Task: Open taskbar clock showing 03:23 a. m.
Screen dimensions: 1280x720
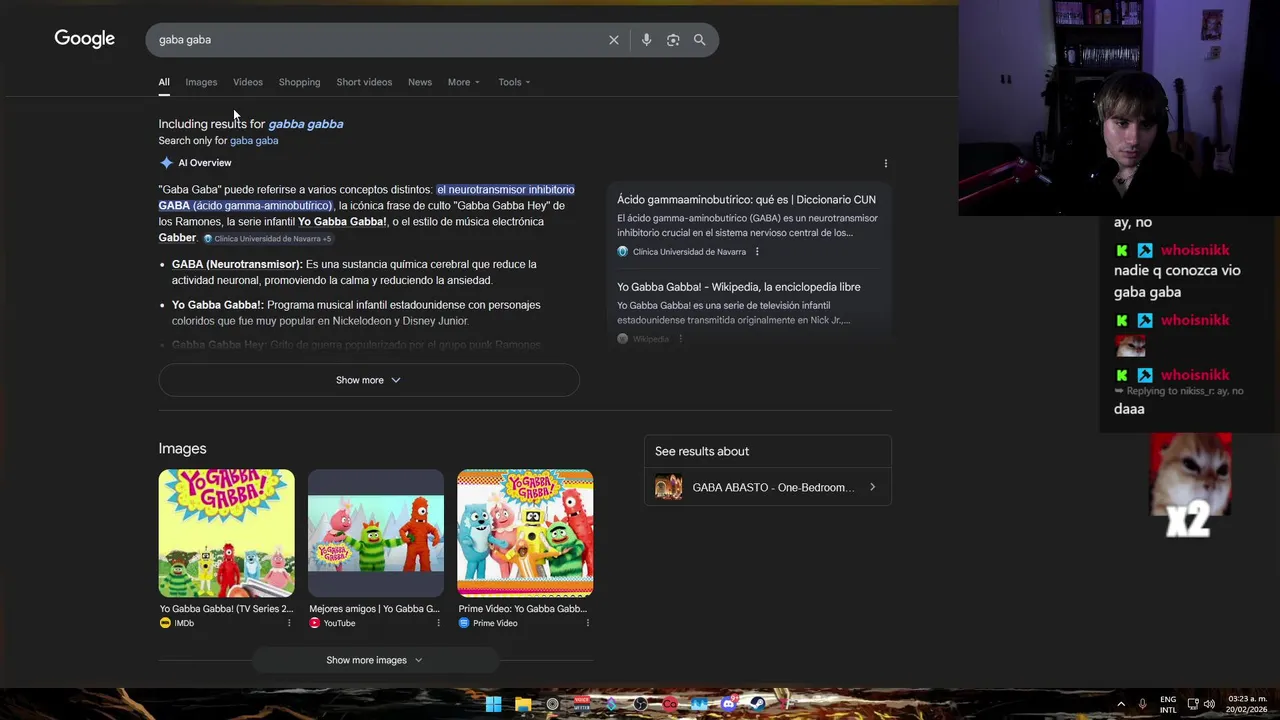Action: coord(1247,704)
